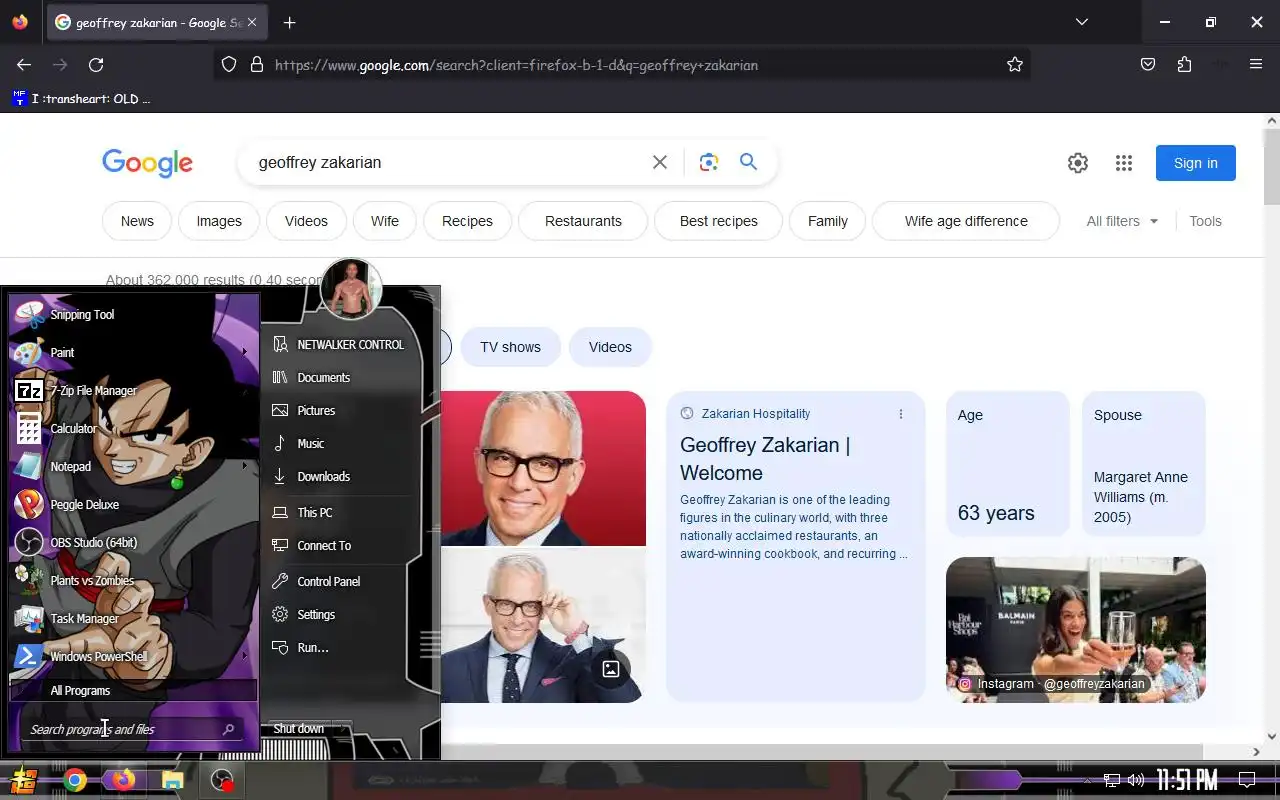The image size is (1280, 800).
Task: Click the Sign in button
Action: (1195, 163)
